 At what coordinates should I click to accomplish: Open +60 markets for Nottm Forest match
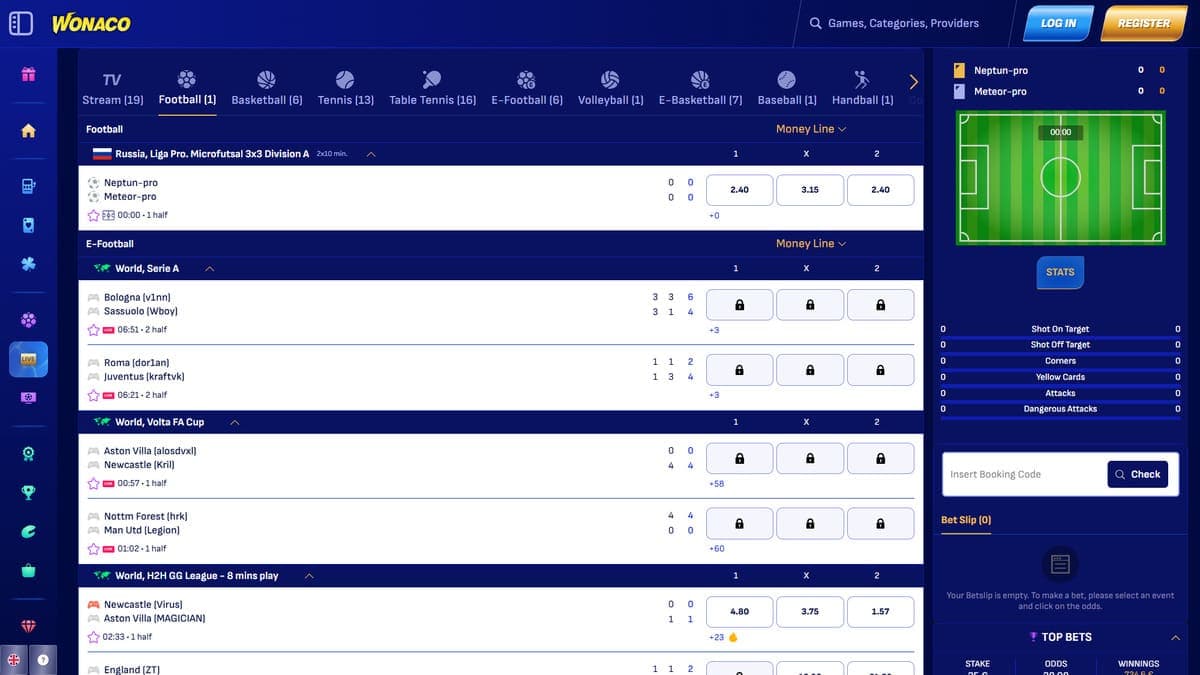[716, 549]
